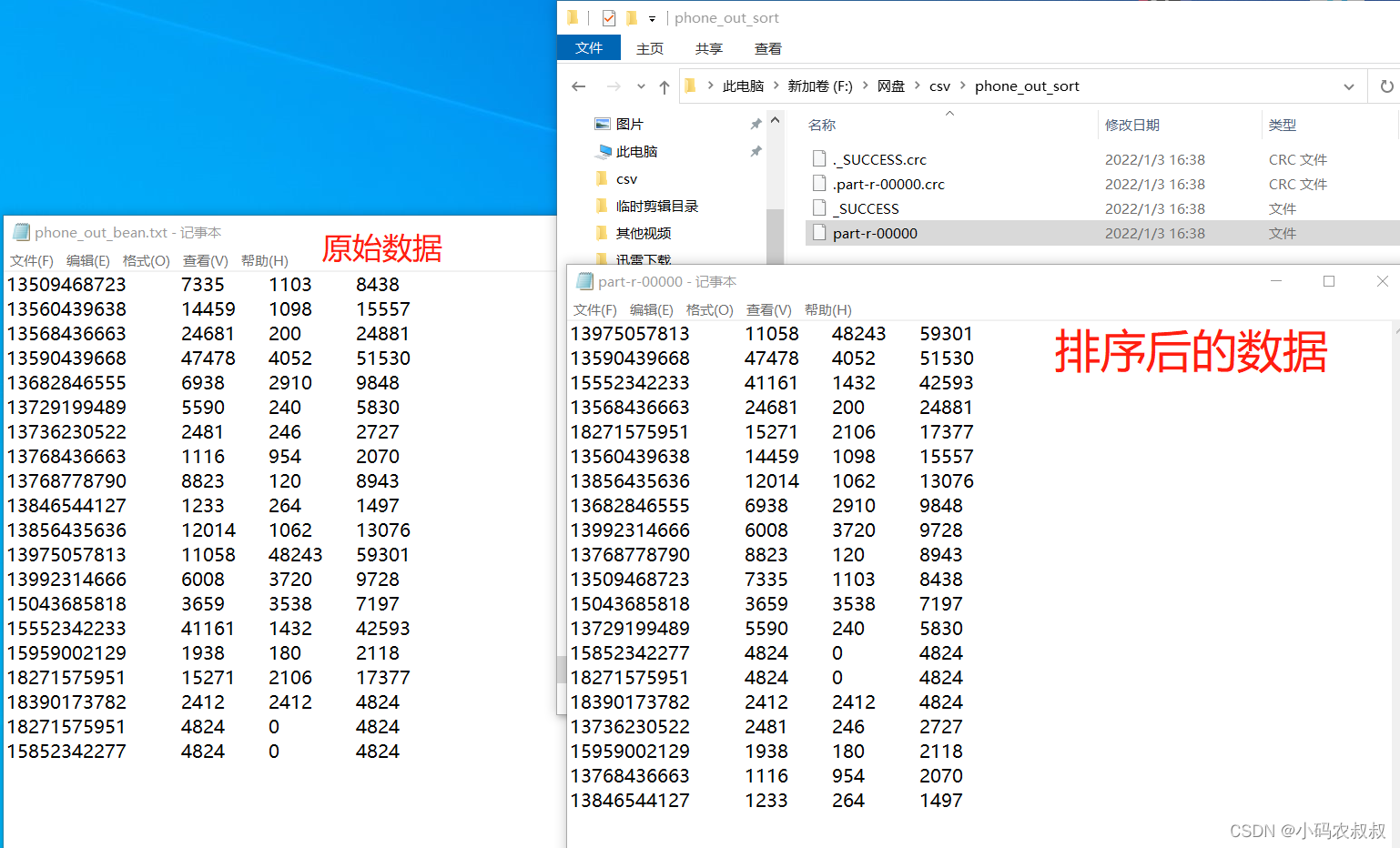Click the Notepad icon in part-r-00000 title bar

pos(583,281)
